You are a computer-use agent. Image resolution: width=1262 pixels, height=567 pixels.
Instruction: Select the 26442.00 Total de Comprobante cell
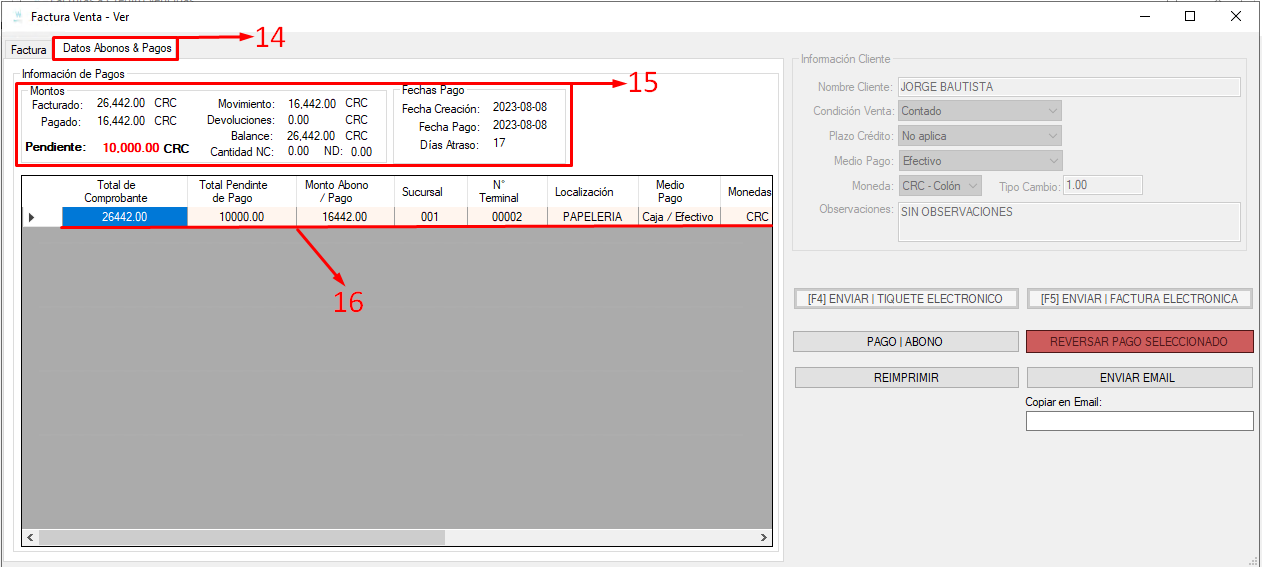[124, 216]
